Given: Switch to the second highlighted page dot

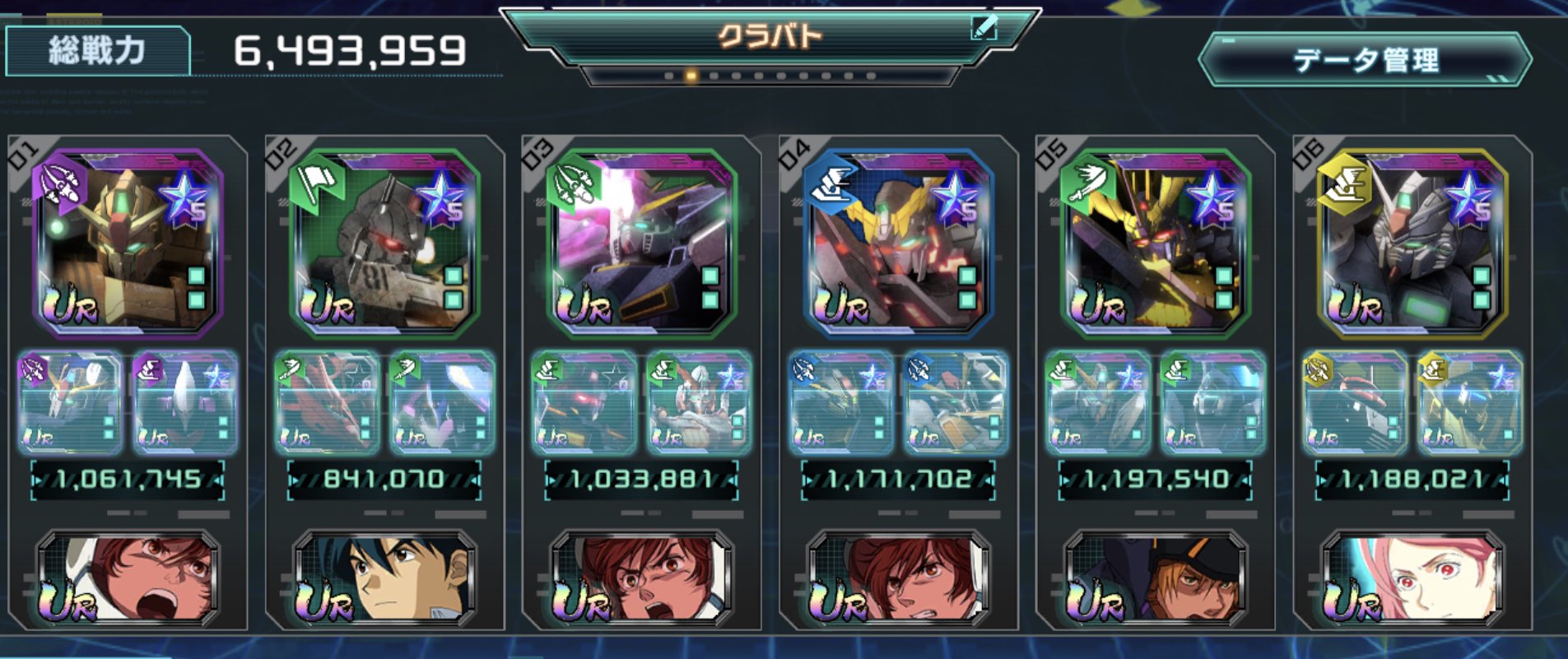Looking at the screenshot, I should (691, 76).
